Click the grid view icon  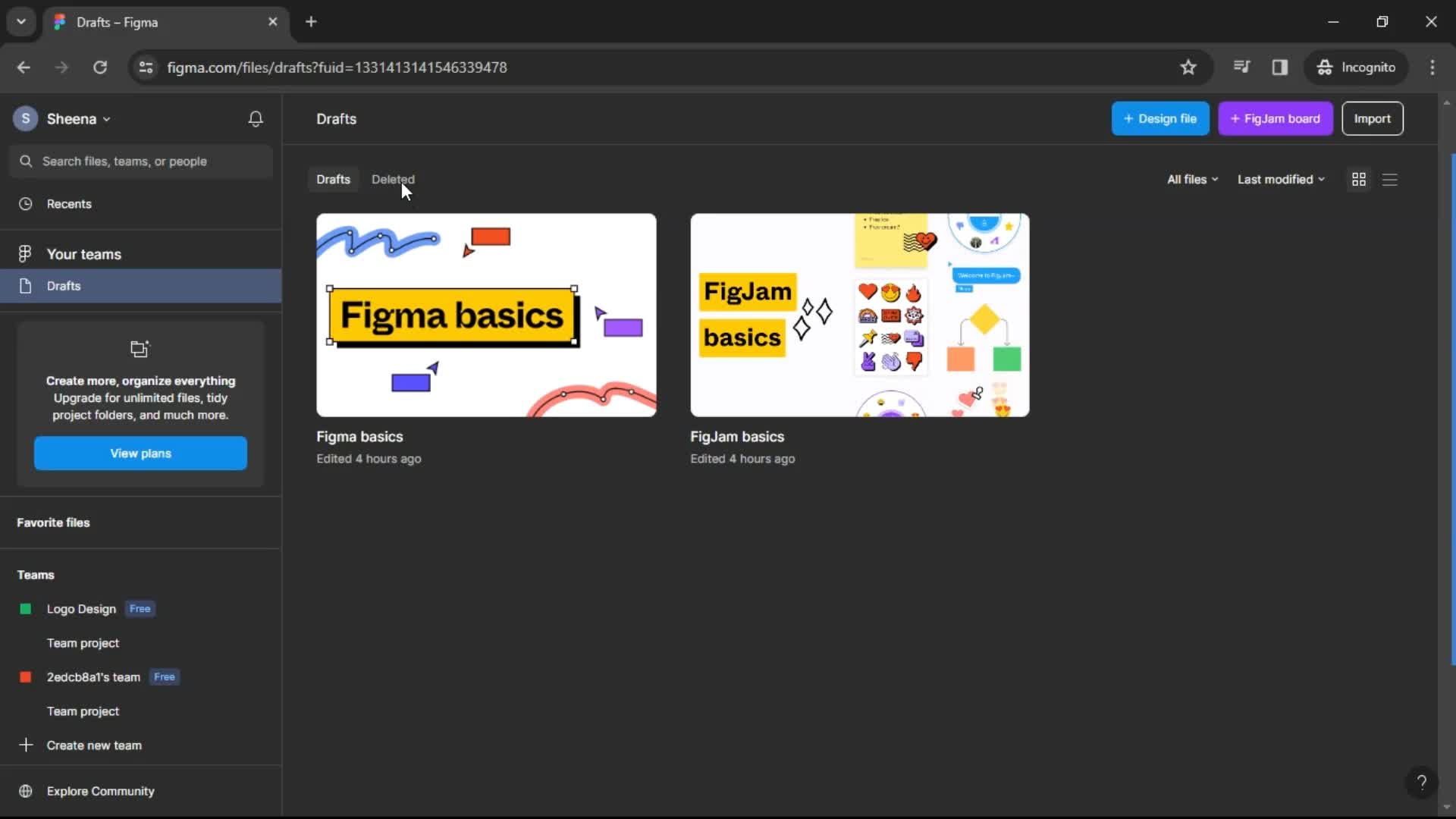1359,179
